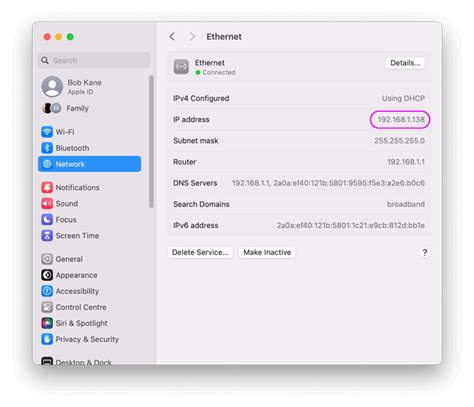The width and height of the screenshot is (474, 407).
Task: Open Bob Kane Apple ID settings
Action: tap(89, 87)
